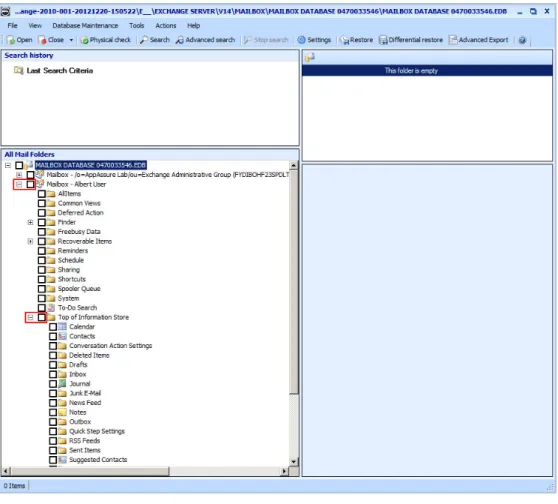Screen dimensions: 558x504
Task: Click the Inbox folder icon
Action: [62, 374]
